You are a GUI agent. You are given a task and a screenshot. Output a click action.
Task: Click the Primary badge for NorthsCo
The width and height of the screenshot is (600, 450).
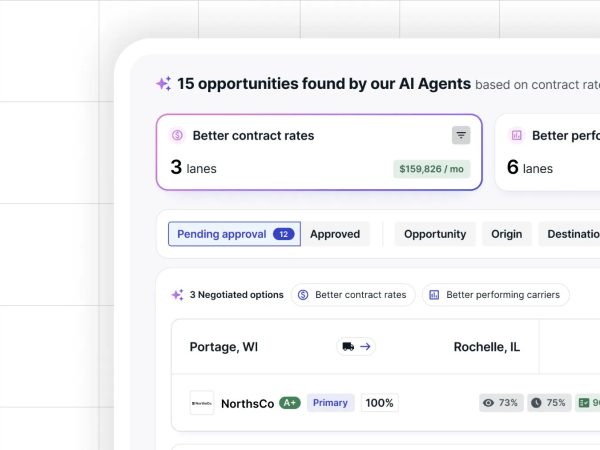tap(330, 403)
